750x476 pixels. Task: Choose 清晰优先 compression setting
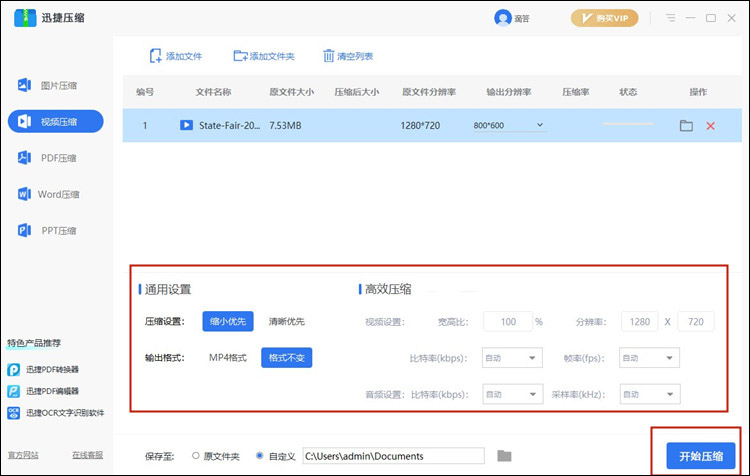287,321
